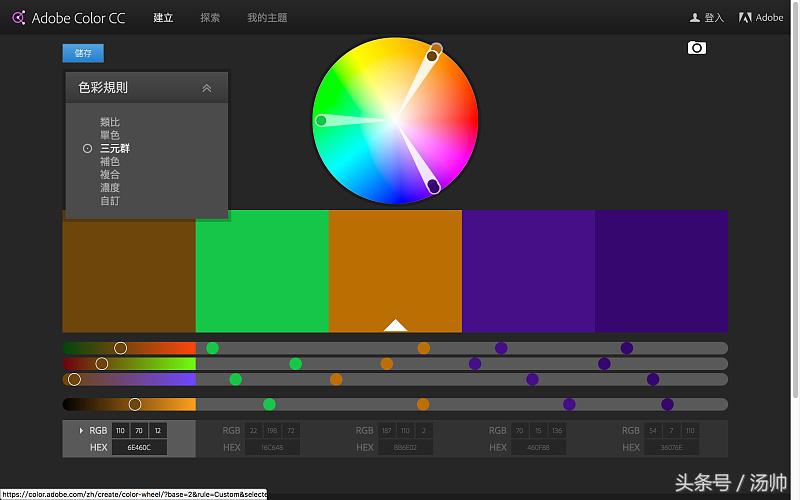The image size is (800, 500).
Task: Click the orange swatch's blue channel slider dot
Action: coord(336,380)
